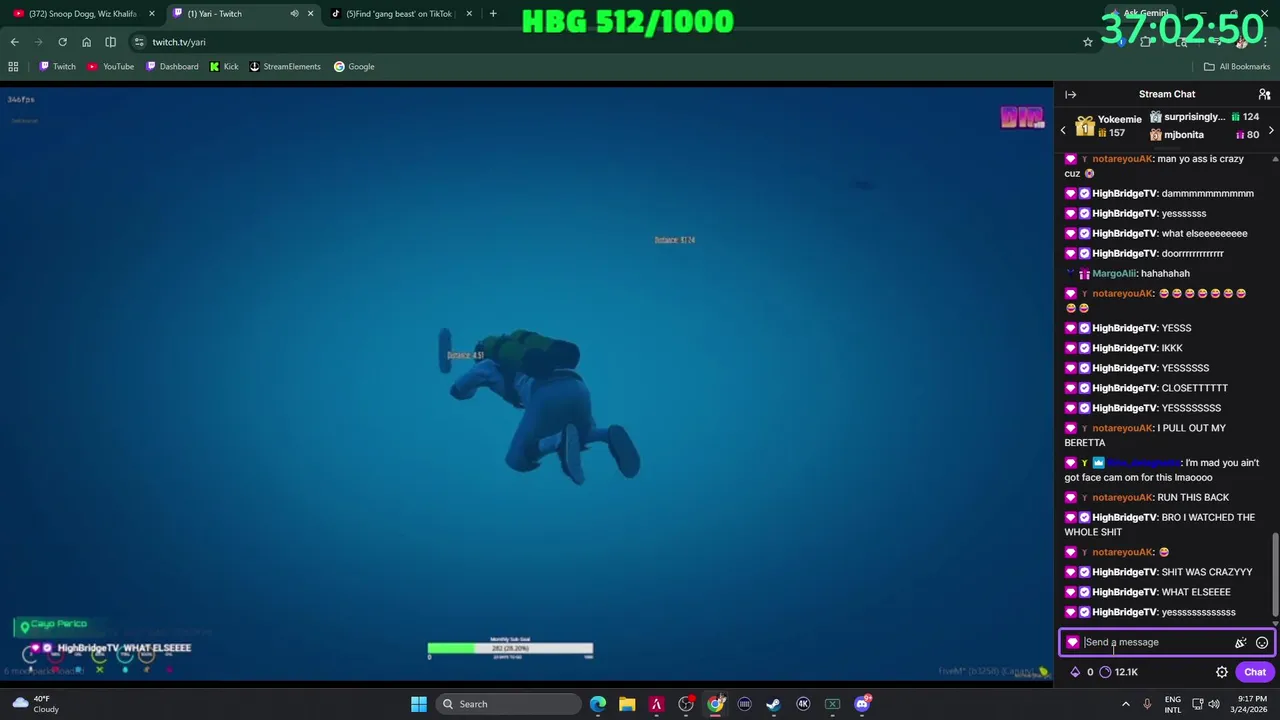Close the Snoop Dogg YouTube tab
Image resolution: width=1280 pixels, height=720 pixels.
click(152, 14)
